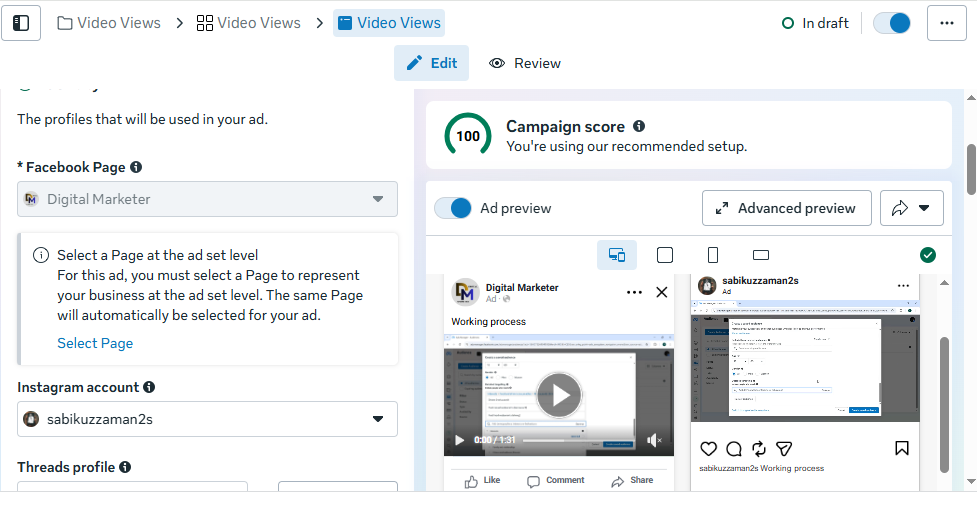Image resolution: width=977 pixels, height=505 pixels.
Task: Select the mobile phone preview icon
Action: (x=713, y=255)
